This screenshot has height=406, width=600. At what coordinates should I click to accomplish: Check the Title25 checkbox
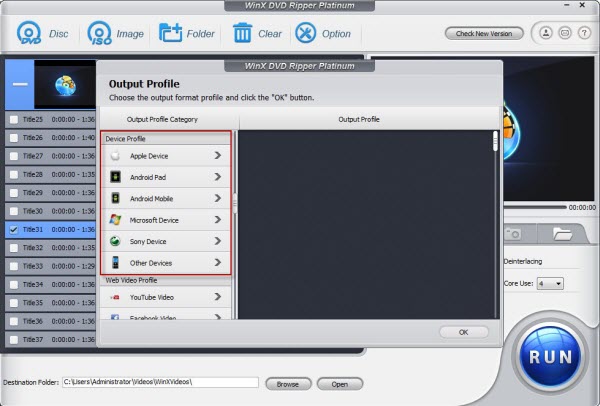point(14,119)
